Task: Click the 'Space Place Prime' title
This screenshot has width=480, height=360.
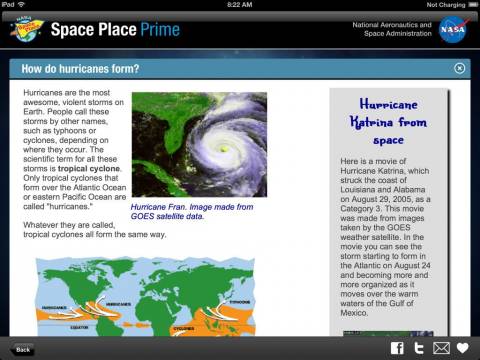Action: coord(115,29)
